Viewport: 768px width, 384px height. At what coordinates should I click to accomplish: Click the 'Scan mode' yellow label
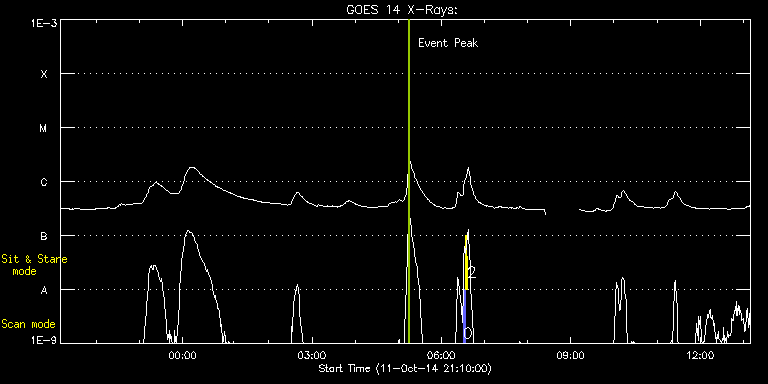(28, 324)
